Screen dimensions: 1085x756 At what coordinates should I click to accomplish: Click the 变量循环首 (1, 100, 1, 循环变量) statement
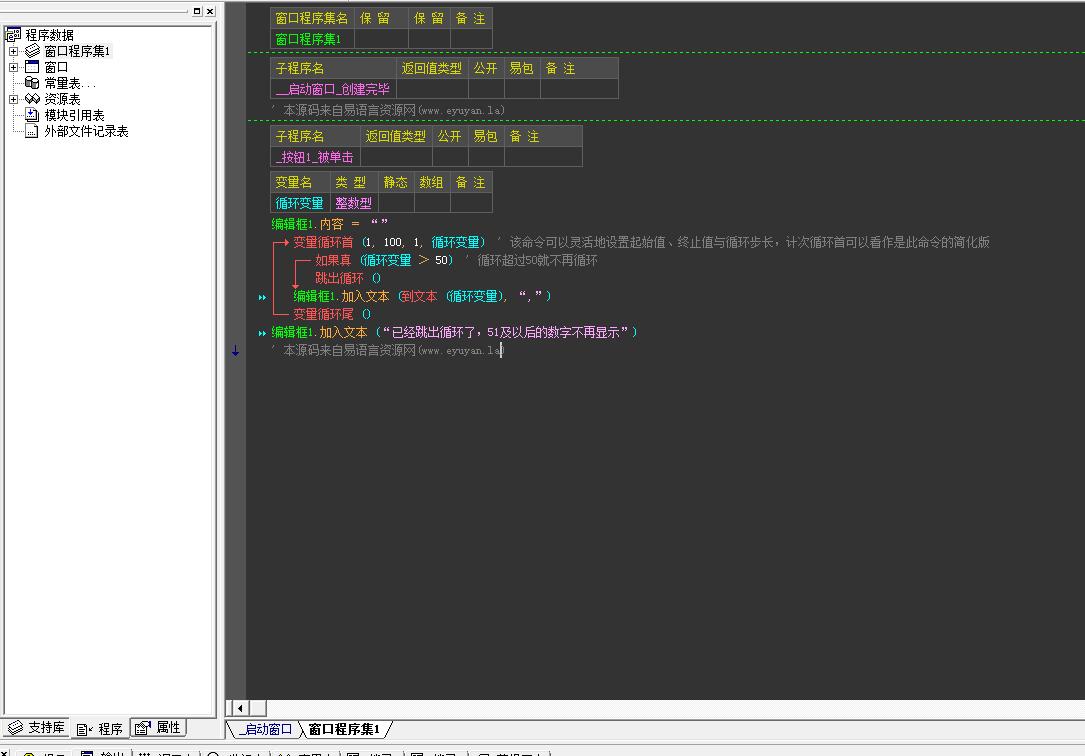(x=390, y=242)
